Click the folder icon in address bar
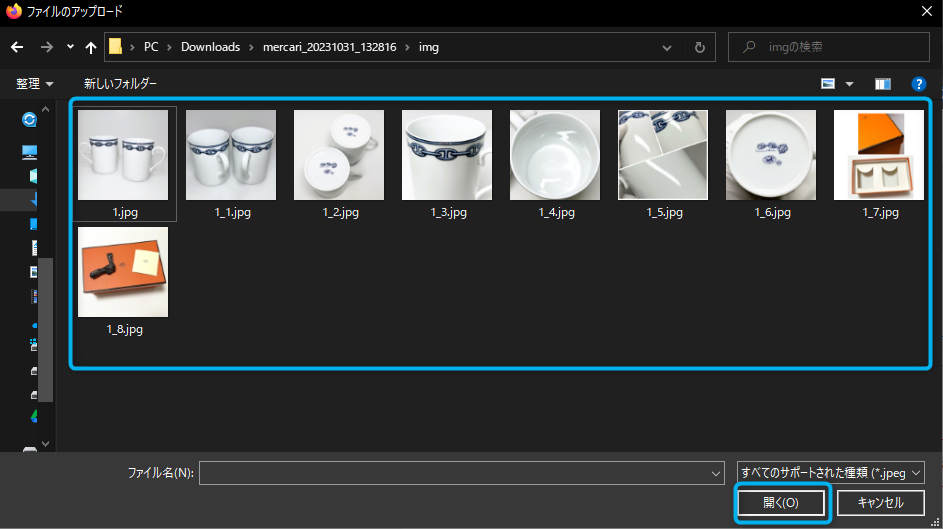Screen dimensions: 943x529 [115, 47]
